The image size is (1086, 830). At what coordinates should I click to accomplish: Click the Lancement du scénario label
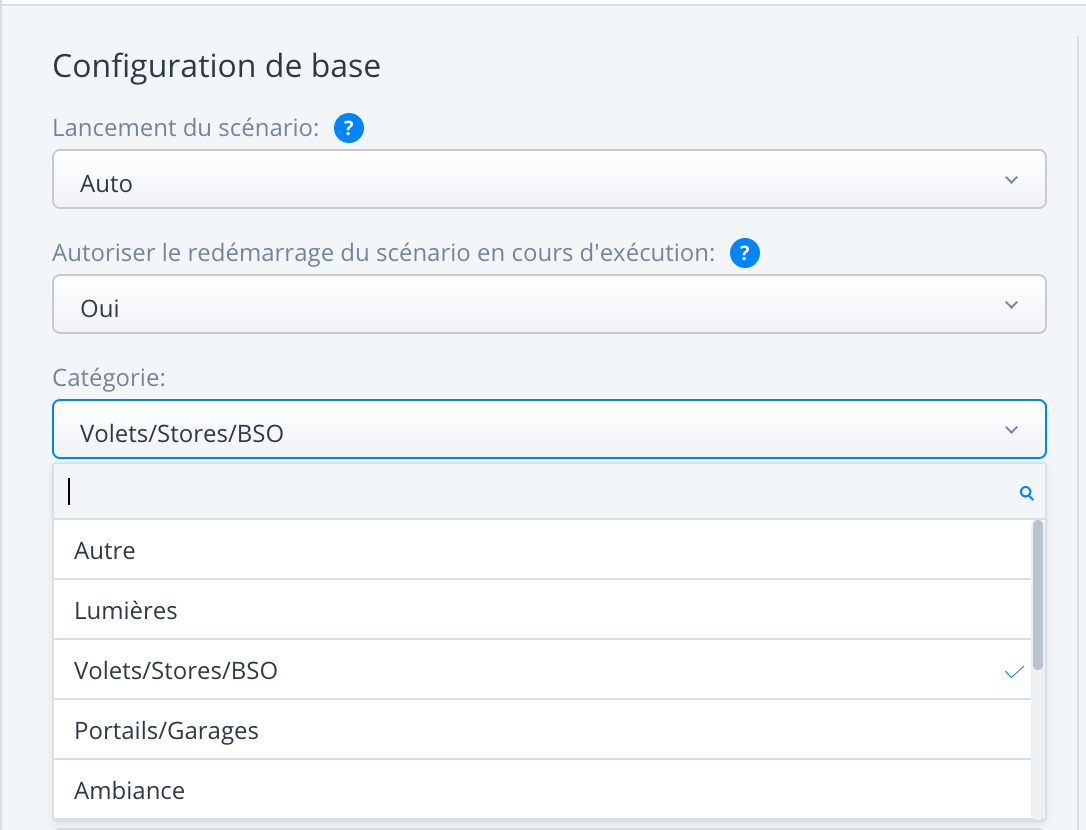click(186, 128)
